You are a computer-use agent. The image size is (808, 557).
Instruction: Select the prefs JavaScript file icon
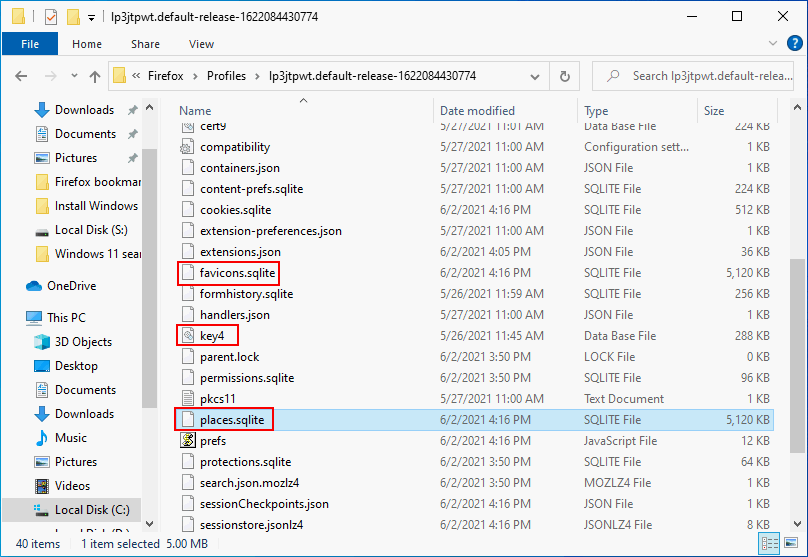pyautogui.click(x=188, y=441)
